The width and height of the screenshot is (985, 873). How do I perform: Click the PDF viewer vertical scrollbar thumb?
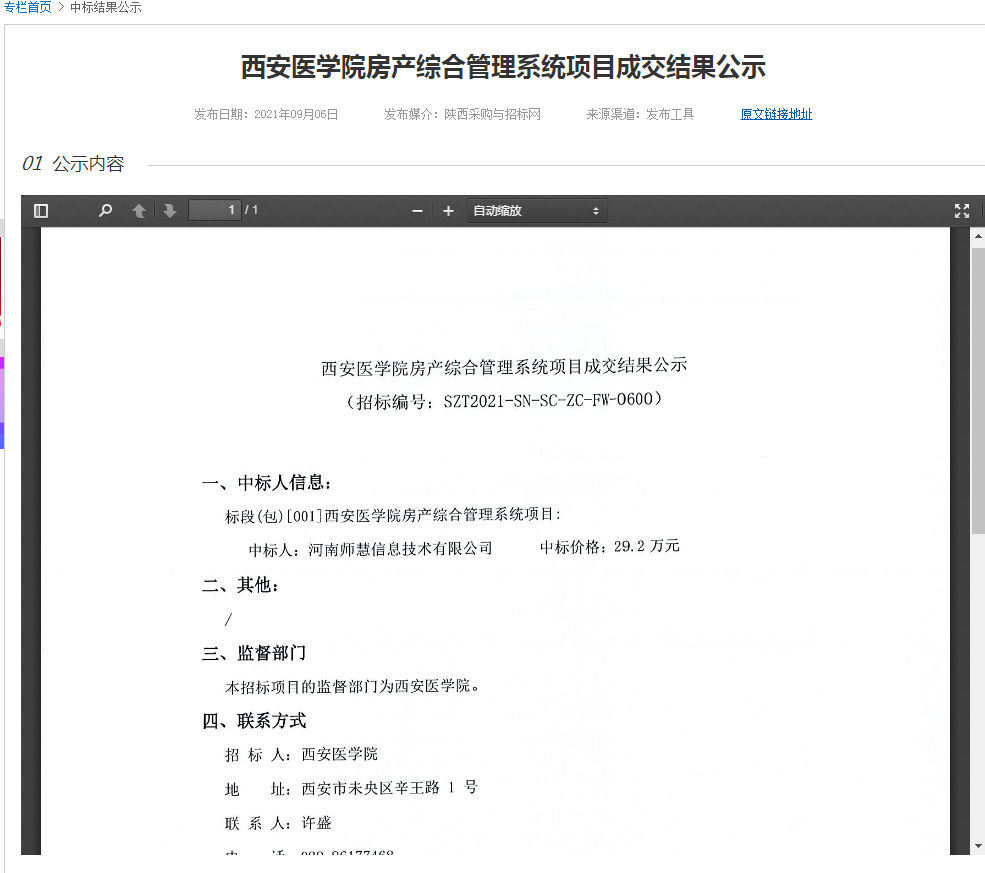pyautogui.click(x=978, y=391)
